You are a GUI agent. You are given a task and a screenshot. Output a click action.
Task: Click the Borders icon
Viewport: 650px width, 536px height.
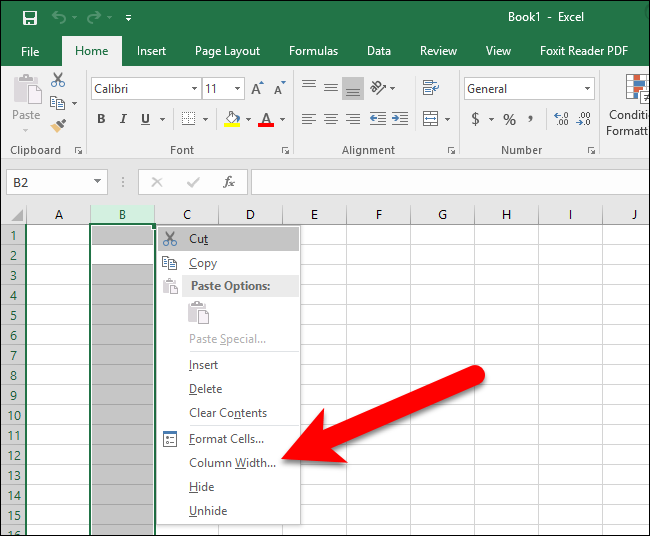[188, 119]
